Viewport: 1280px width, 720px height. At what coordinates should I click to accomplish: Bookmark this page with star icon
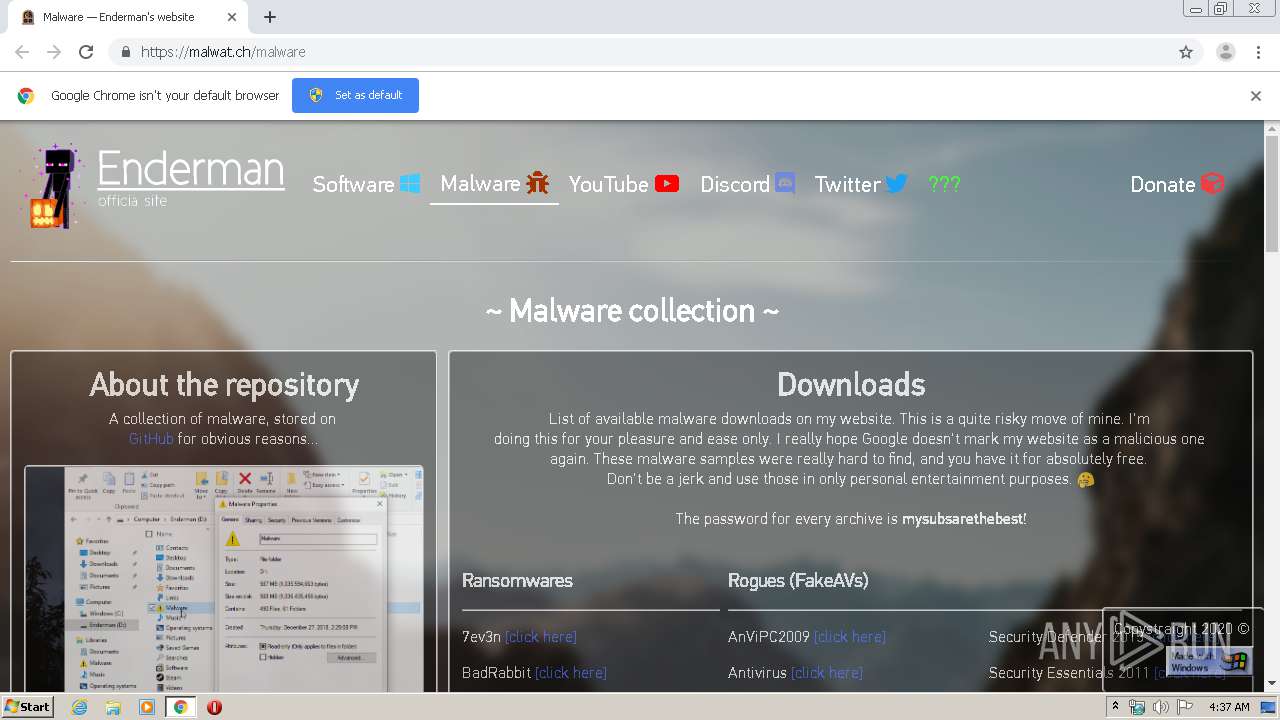1186,52
